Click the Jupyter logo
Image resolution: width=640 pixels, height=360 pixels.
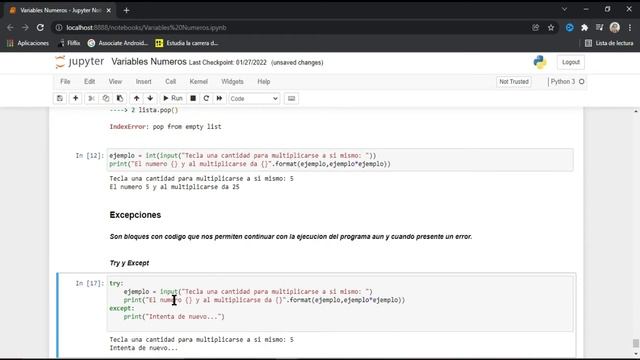[80, 62]
